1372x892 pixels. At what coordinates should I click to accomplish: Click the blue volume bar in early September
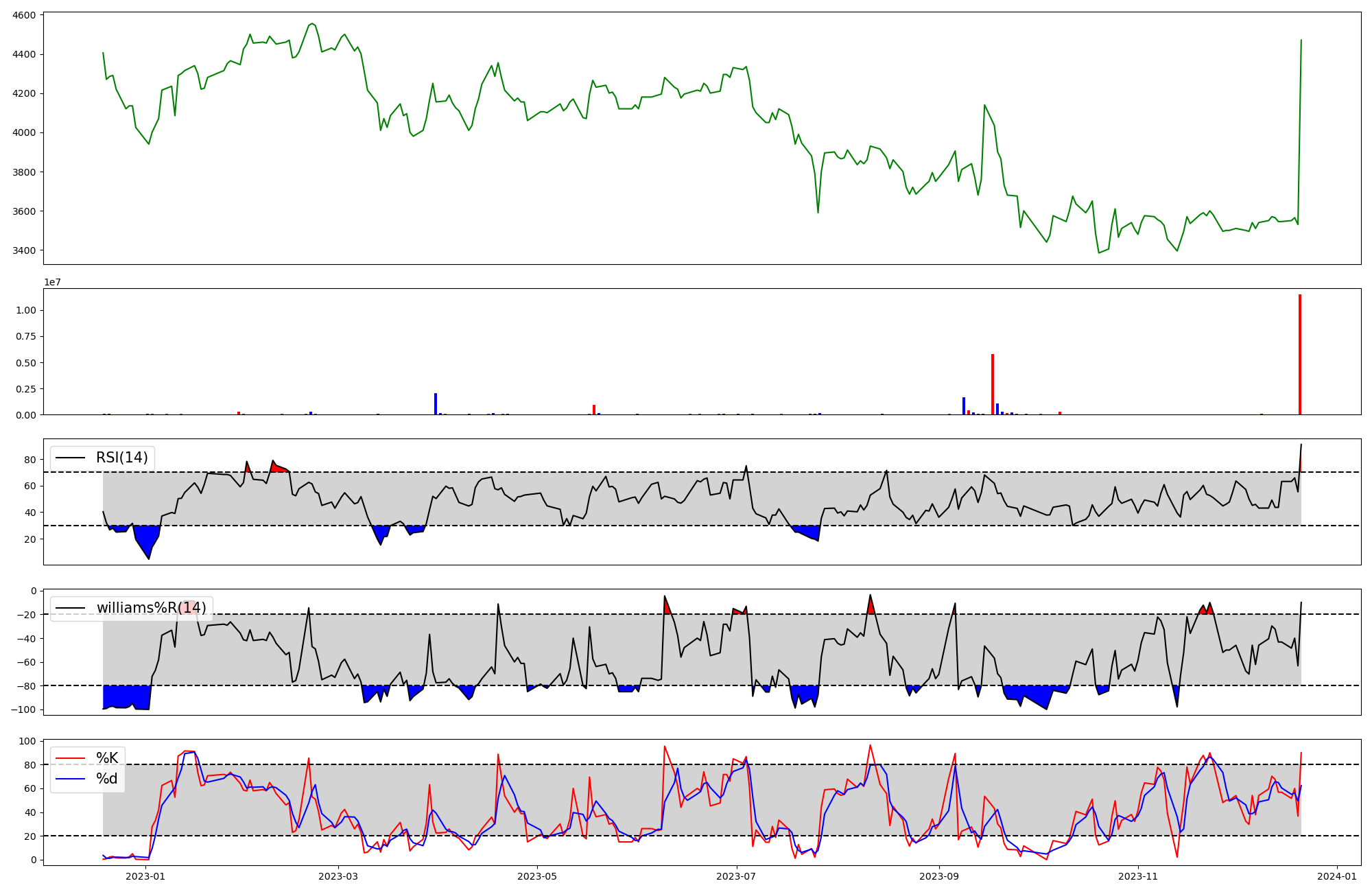pos(964,406)
